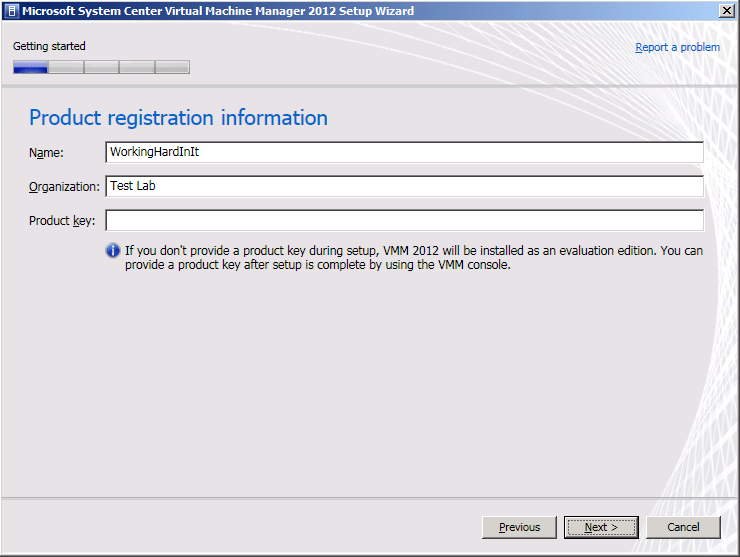Select the Organization input box
The width and height of the screenshot is (740, 557).
404,186
